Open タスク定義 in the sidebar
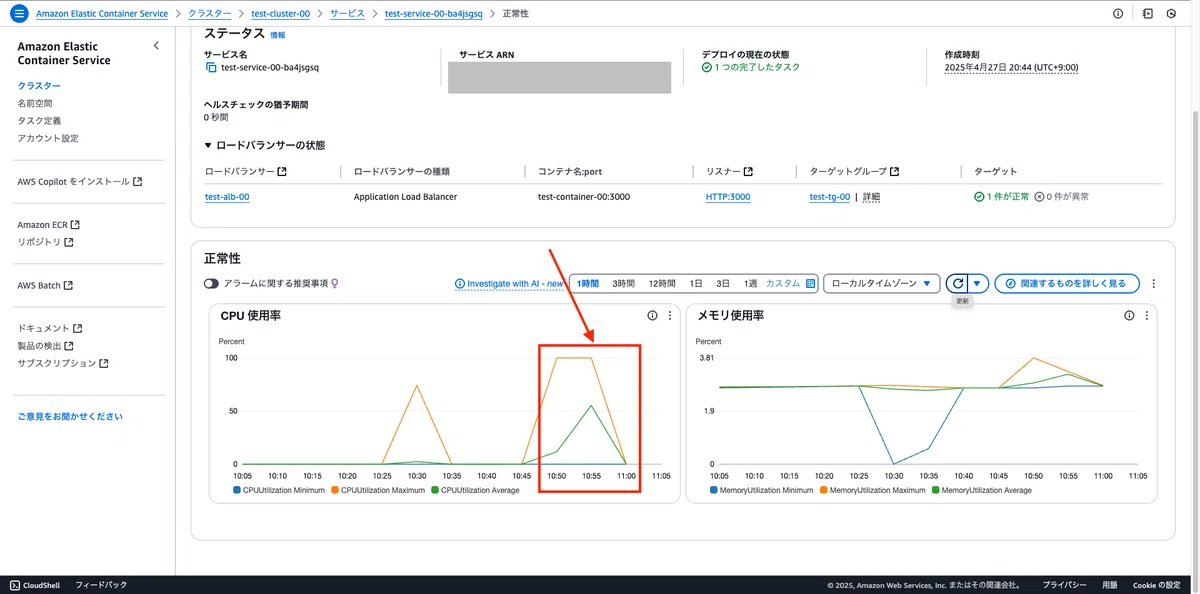This screenshot has width=1200, height=594. 39,120
